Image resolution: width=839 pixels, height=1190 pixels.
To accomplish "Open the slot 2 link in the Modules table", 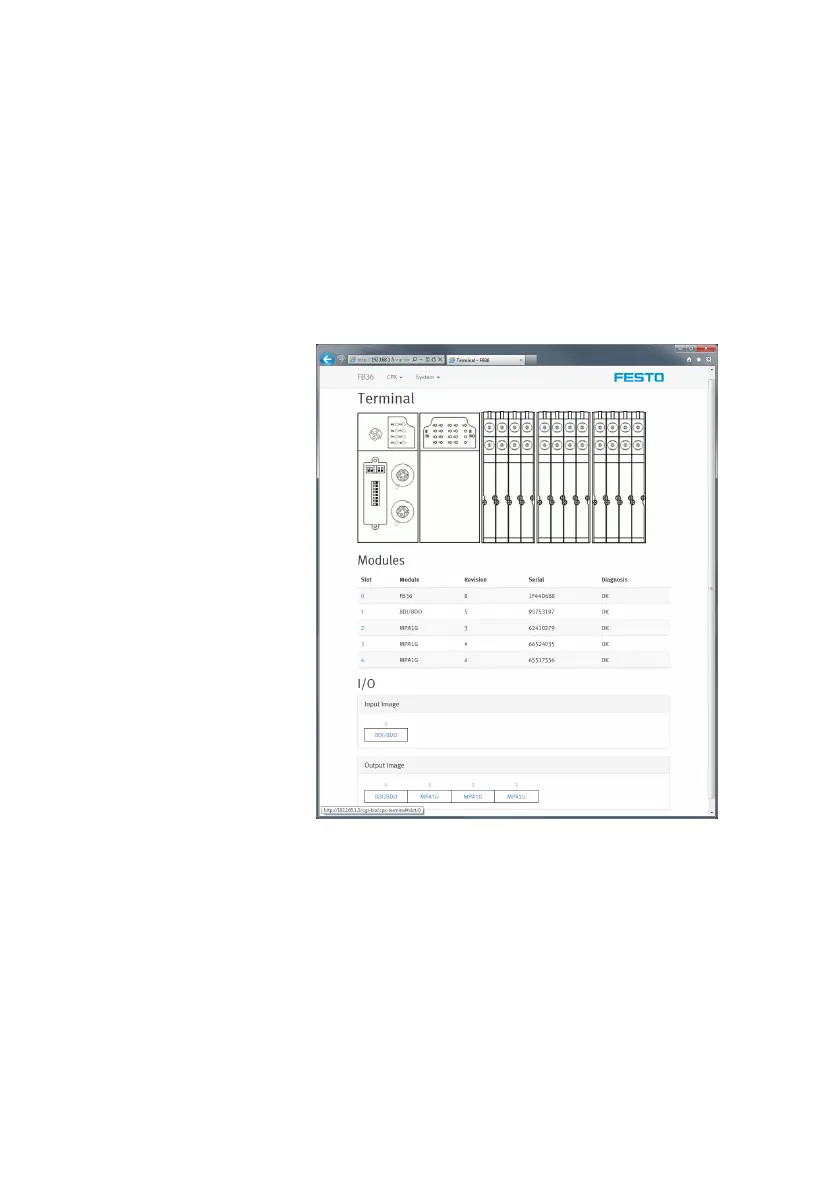I will 363,628.
